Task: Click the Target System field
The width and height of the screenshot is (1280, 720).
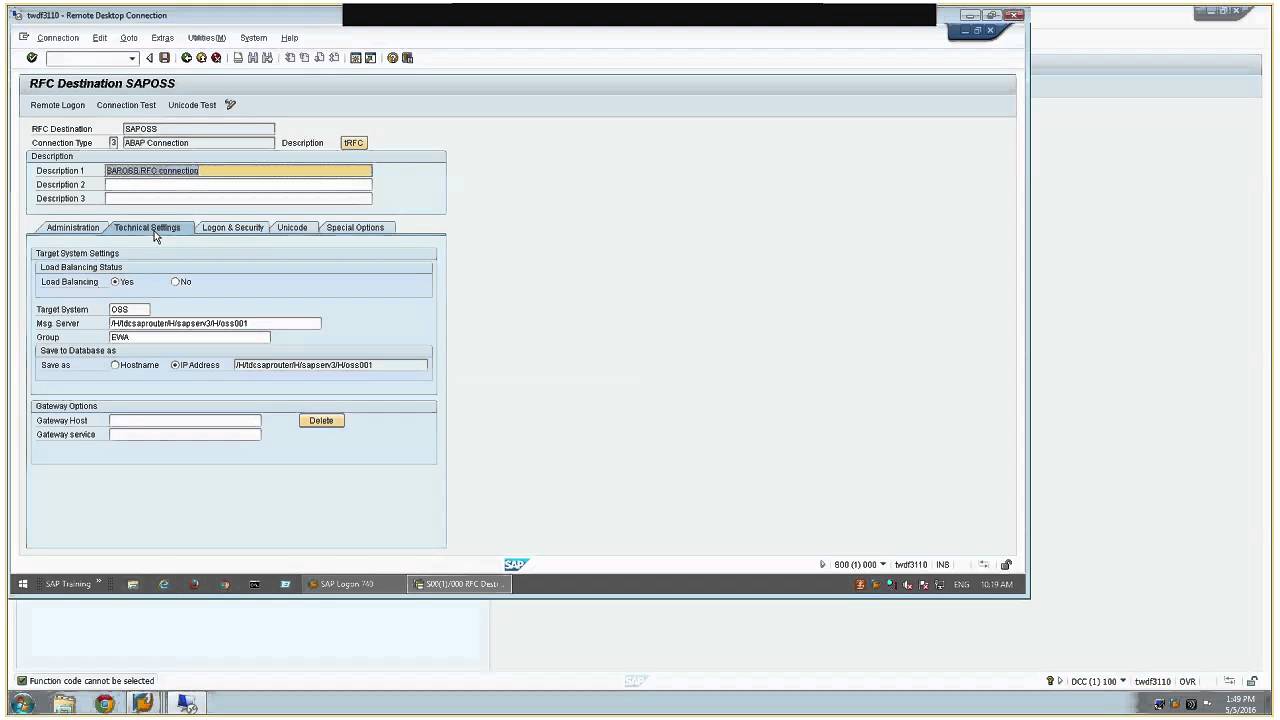Action: point(129,310)
